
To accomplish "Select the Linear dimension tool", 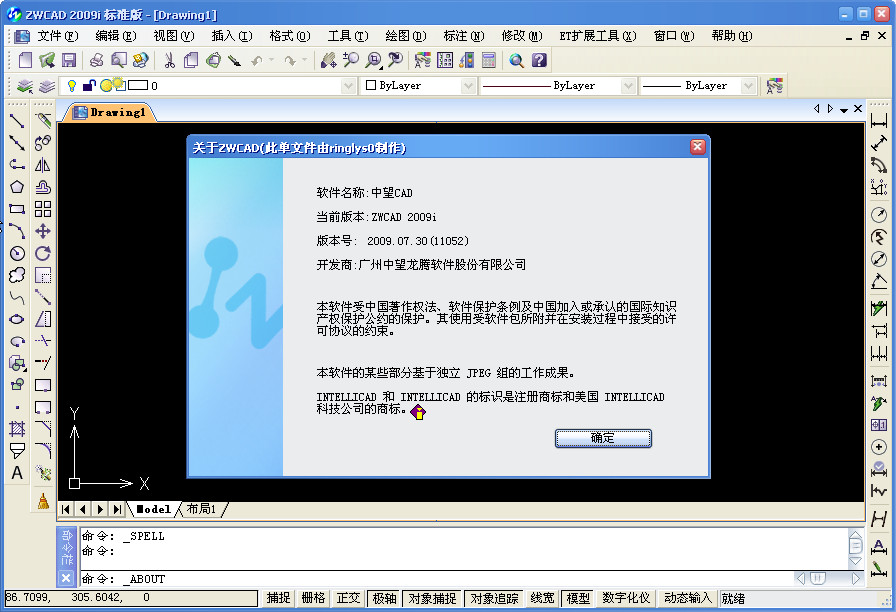I will click(x=879, y=121).
